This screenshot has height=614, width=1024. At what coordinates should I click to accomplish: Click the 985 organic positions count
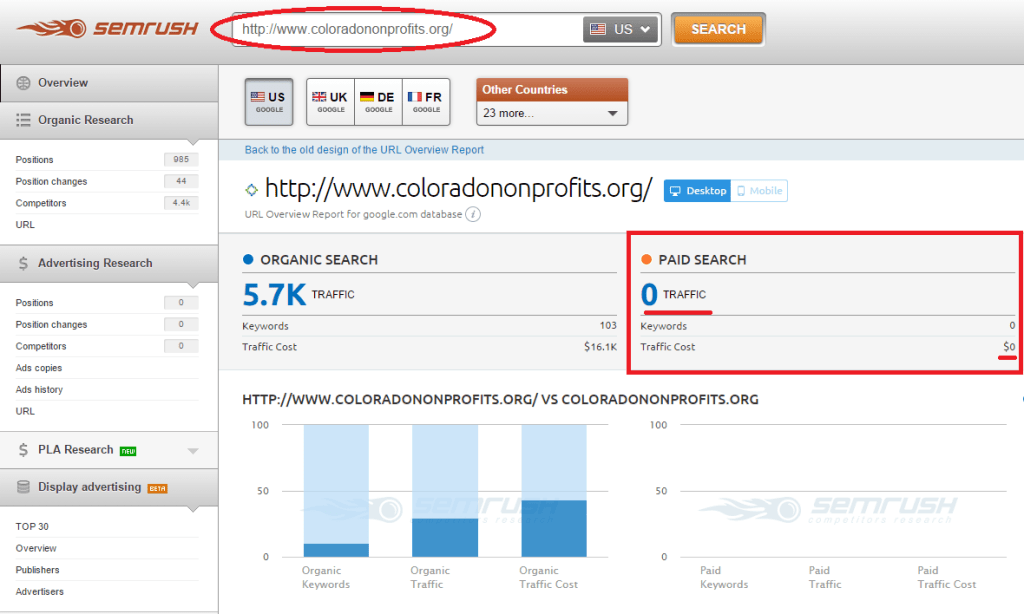click(181, 159)
